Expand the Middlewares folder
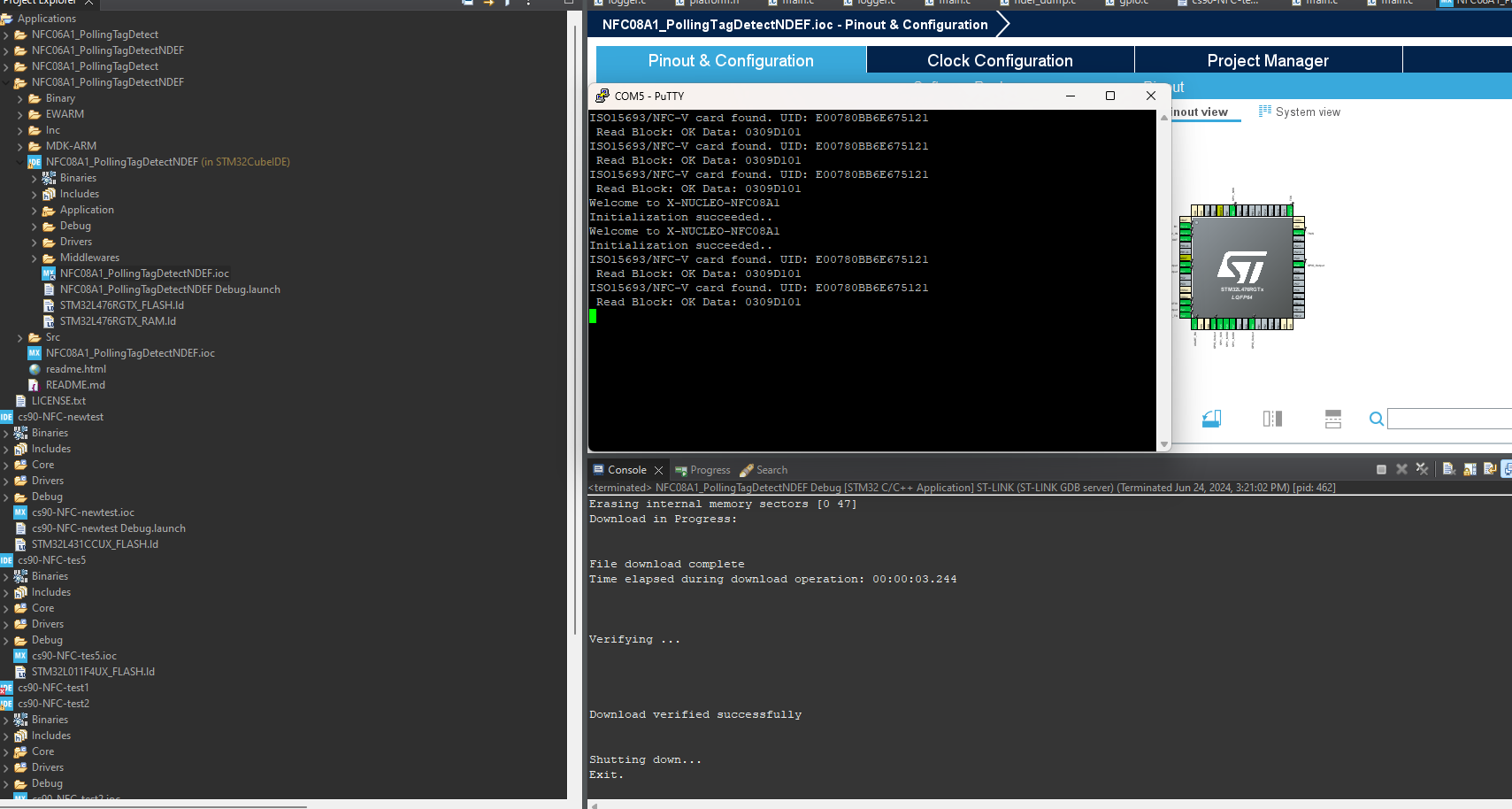Screen dimensions: 1512x809 click(x=35, y=258)
